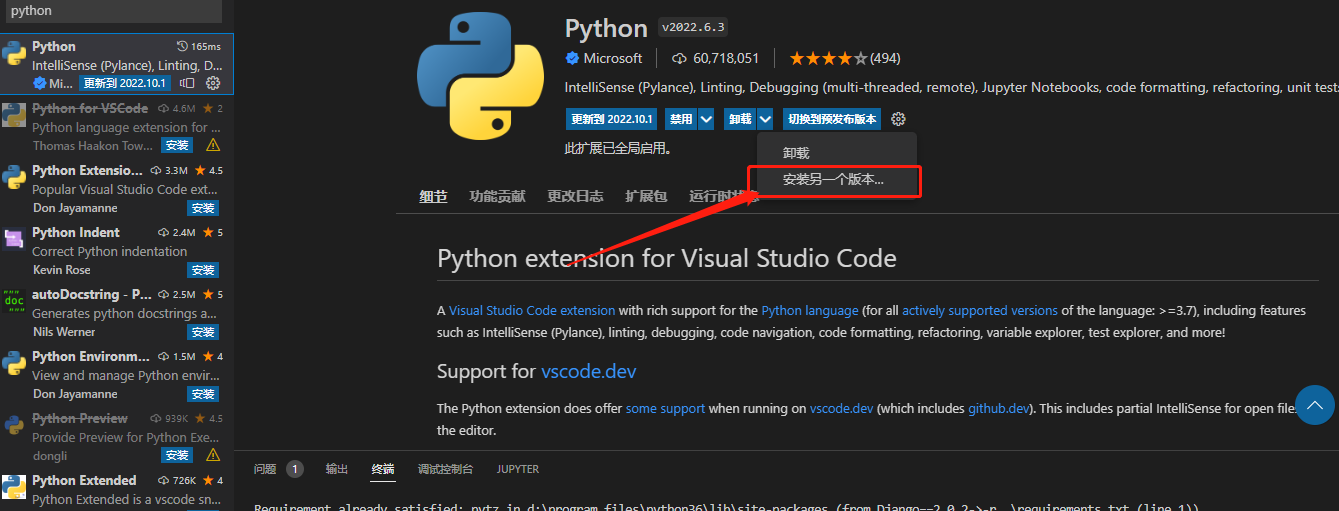The width and height of the screenshot is (1339, 511).
Task: Click the scroll-to-top round arrow button
Action: point(1315,405)
